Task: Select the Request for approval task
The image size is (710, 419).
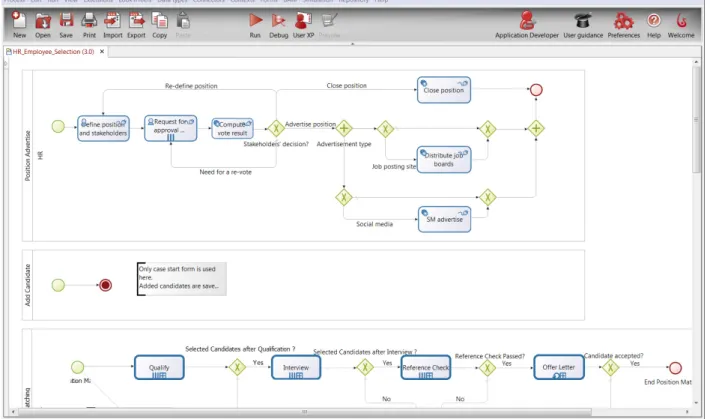Action: tap(171, 128)
